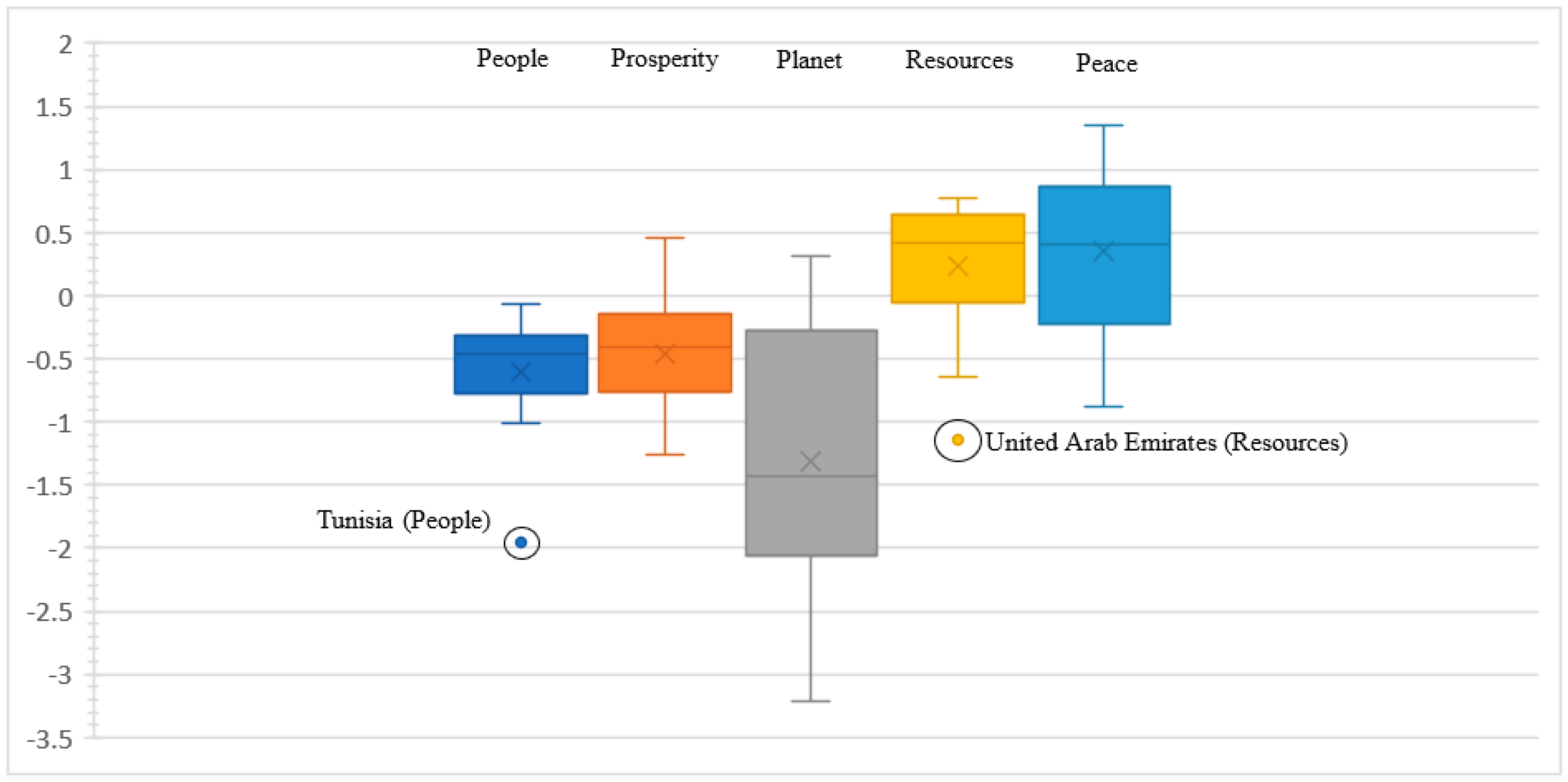Select the orange Prosperity box
Screen dimensions: 1568x782
665,353
